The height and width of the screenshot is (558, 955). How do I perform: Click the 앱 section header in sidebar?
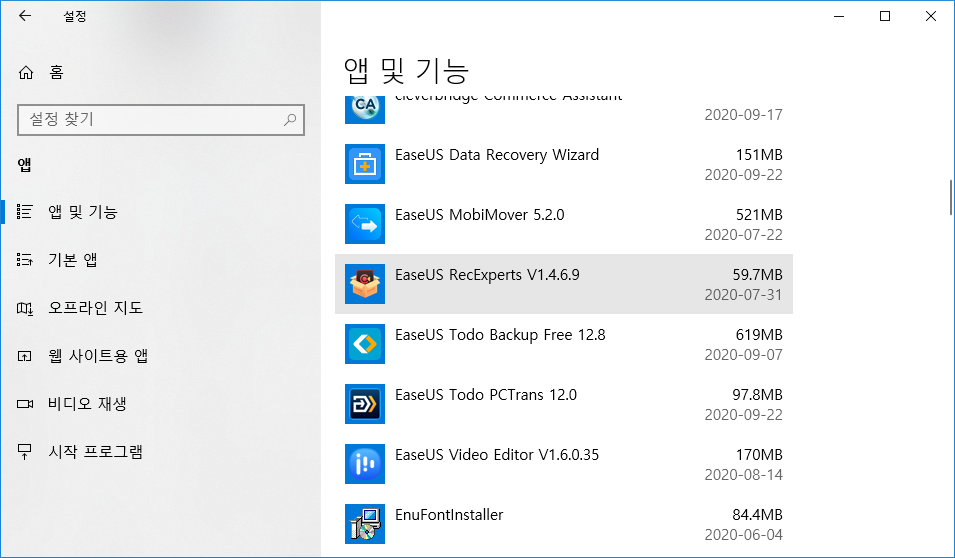tap(24, 164)
